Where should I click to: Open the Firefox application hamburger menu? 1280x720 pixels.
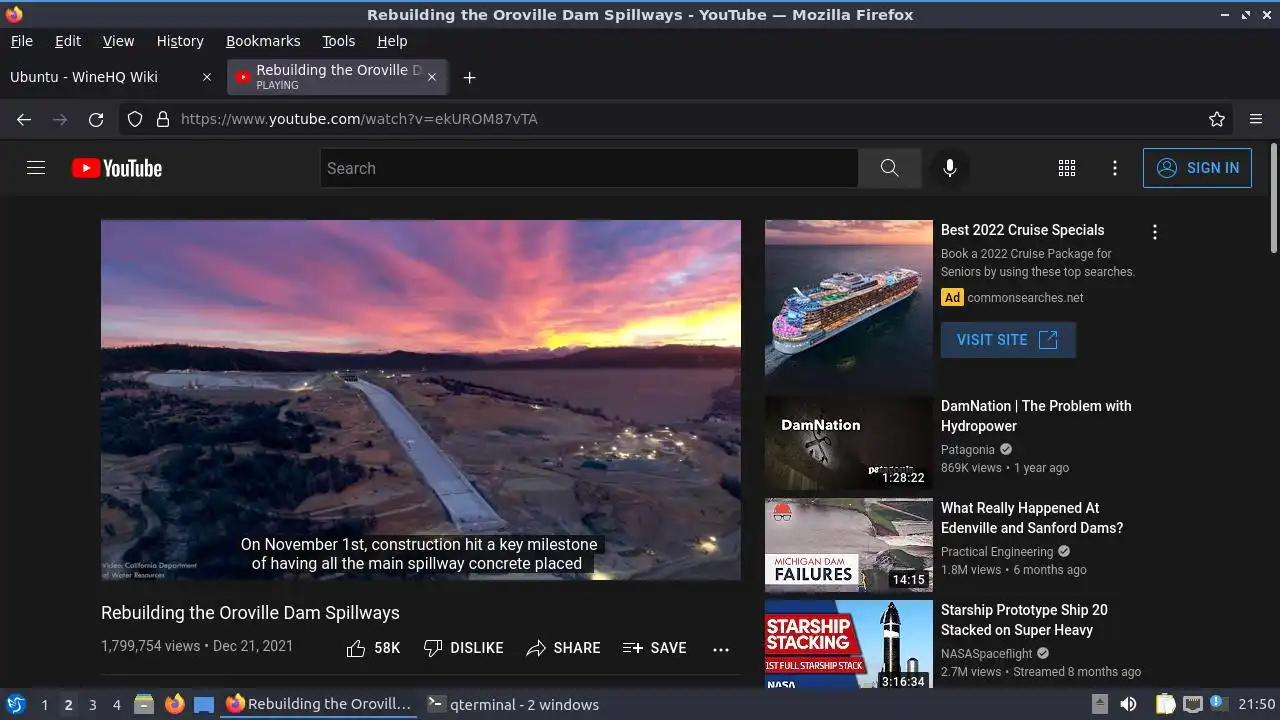coord(1256,119)
